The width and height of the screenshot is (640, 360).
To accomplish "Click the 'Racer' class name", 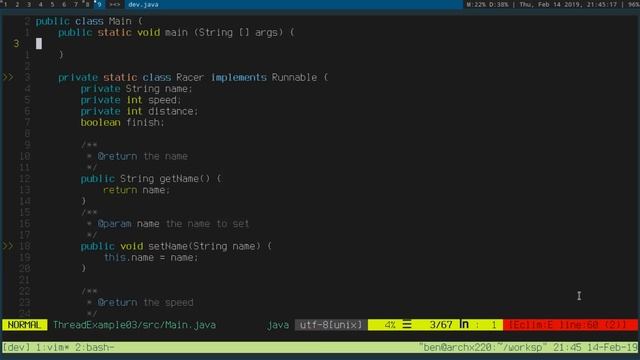I will (x=190, y=78).
